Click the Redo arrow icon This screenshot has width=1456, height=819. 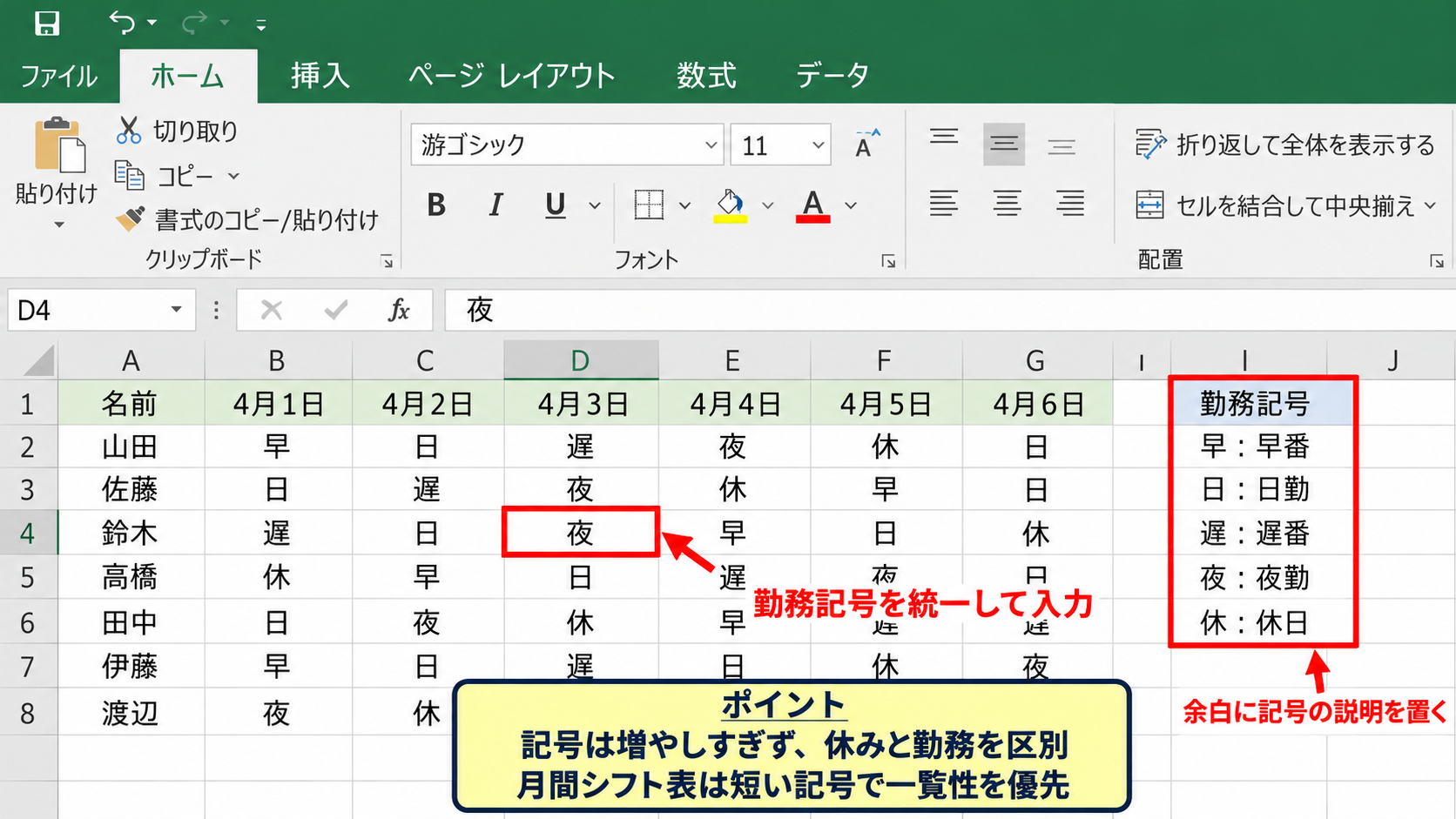pos(193,23)
